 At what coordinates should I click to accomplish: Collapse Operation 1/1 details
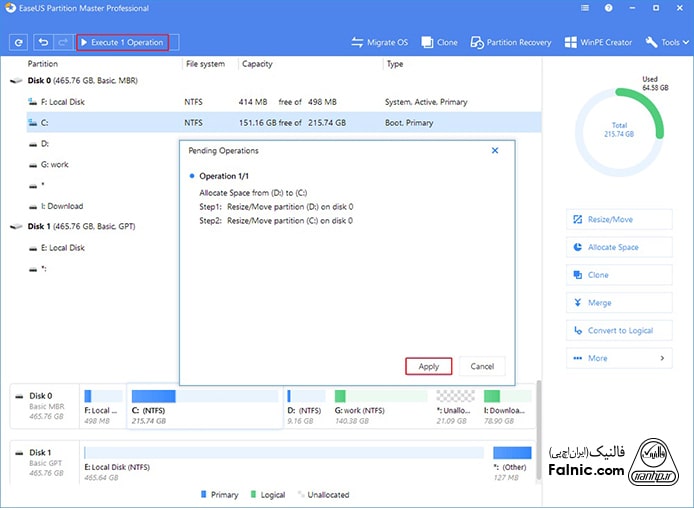click(x=193, y=176)
